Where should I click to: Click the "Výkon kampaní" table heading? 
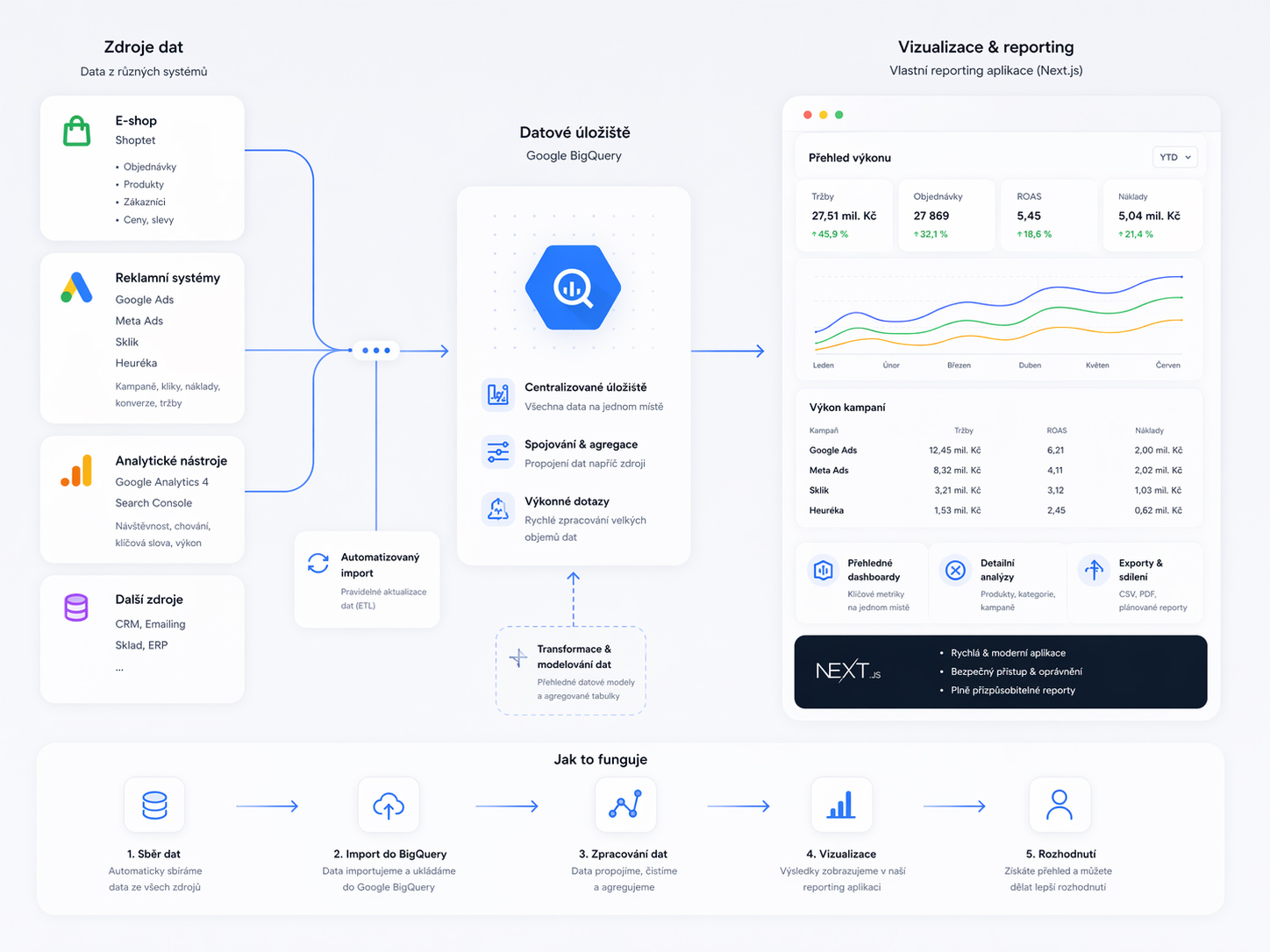point(847,408)
